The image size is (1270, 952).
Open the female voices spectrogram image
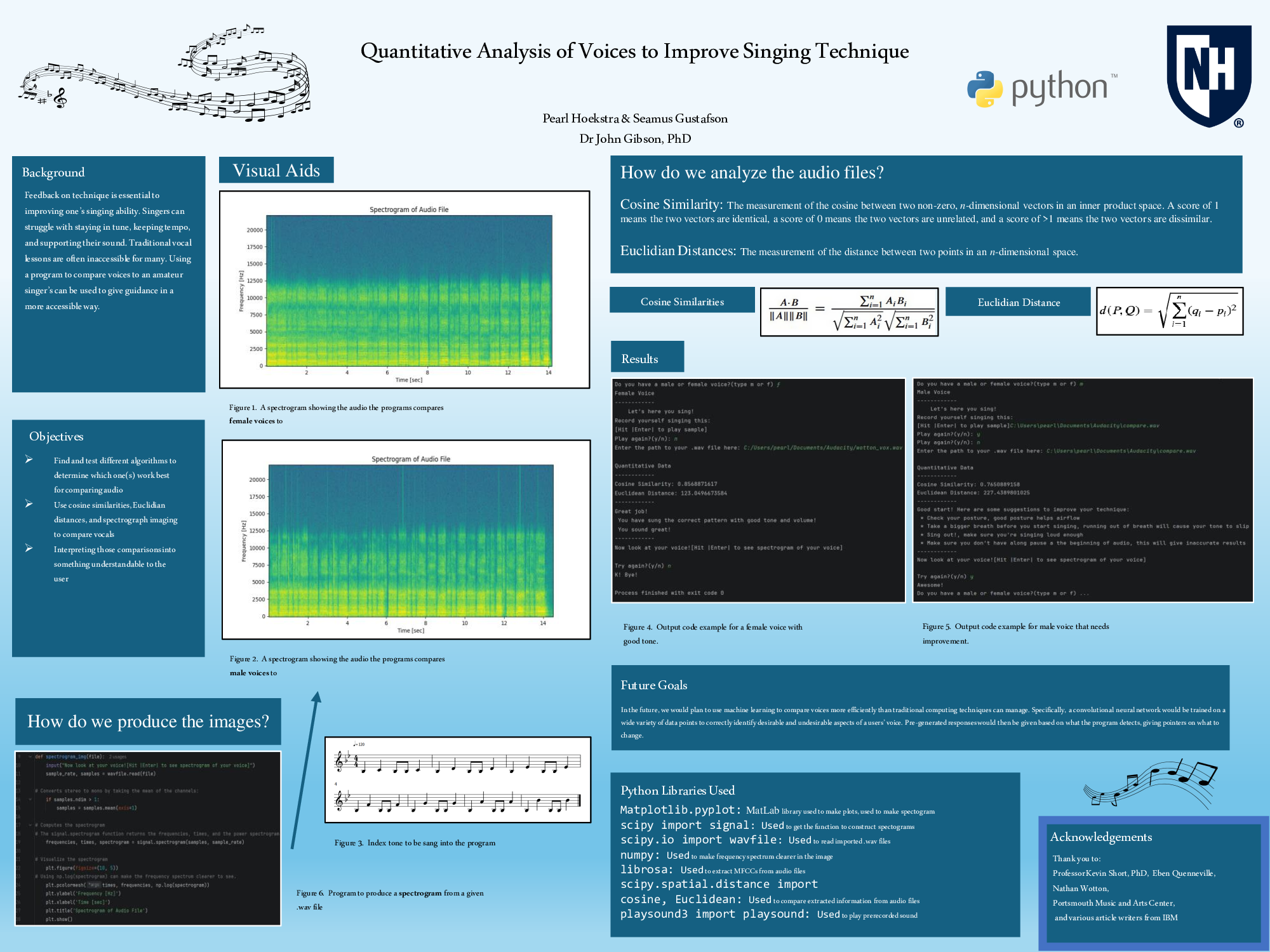tap(404, 289)
